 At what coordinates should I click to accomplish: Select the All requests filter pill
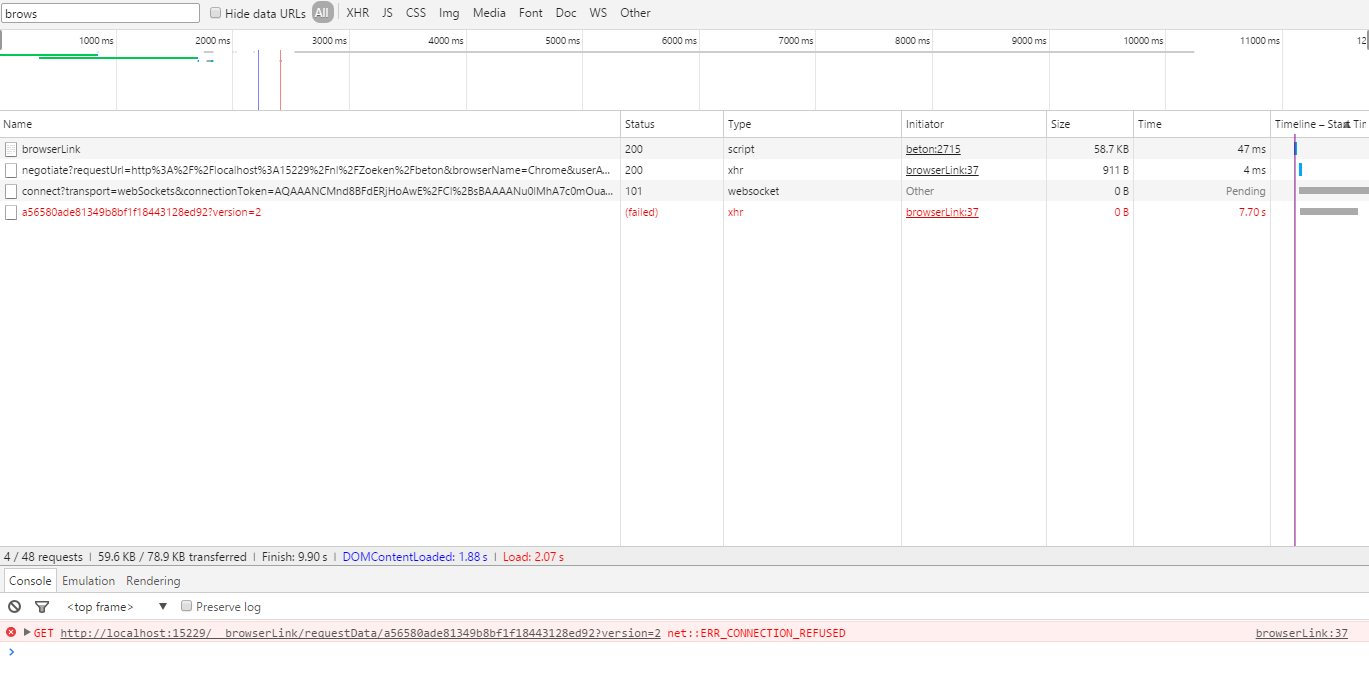point(322,12)
